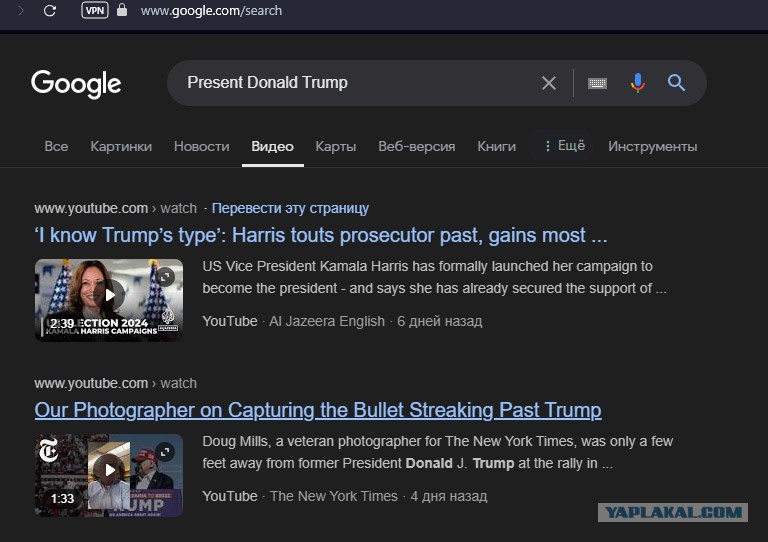Click the padlock site security icon

[122, 10]
